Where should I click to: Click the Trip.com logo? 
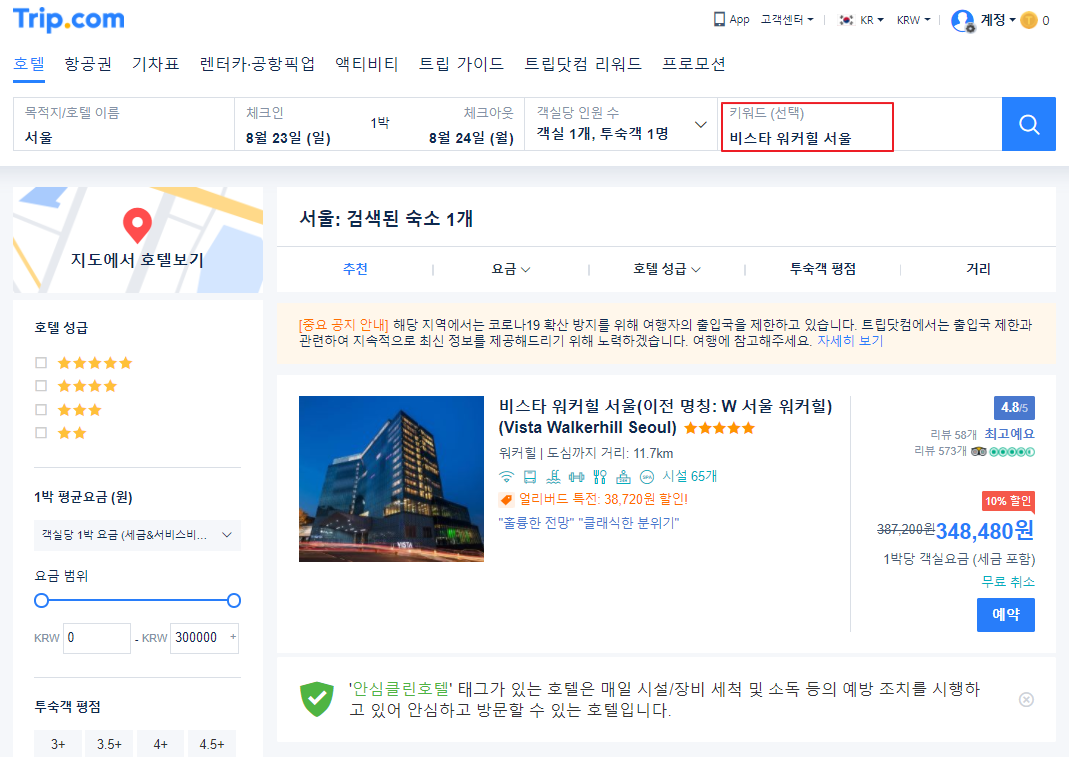click(69, 19)
